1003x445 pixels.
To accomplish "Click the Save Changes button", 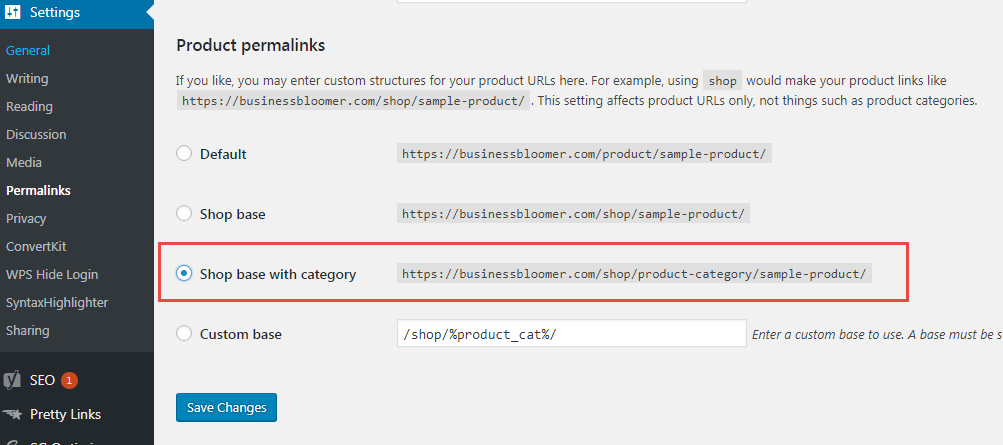I will [x=226, y=407].
